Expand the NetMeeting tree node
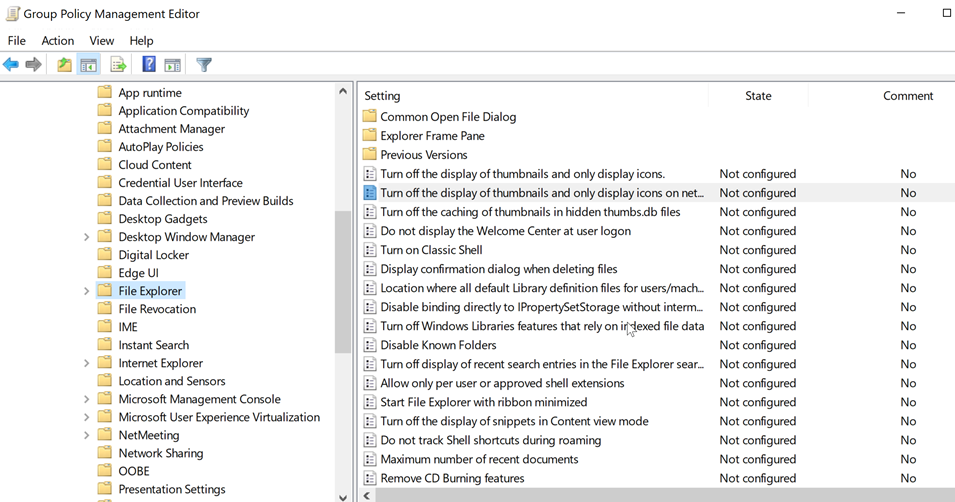The image size is (955, 502). pyautogui.click(x=86, y=435)
